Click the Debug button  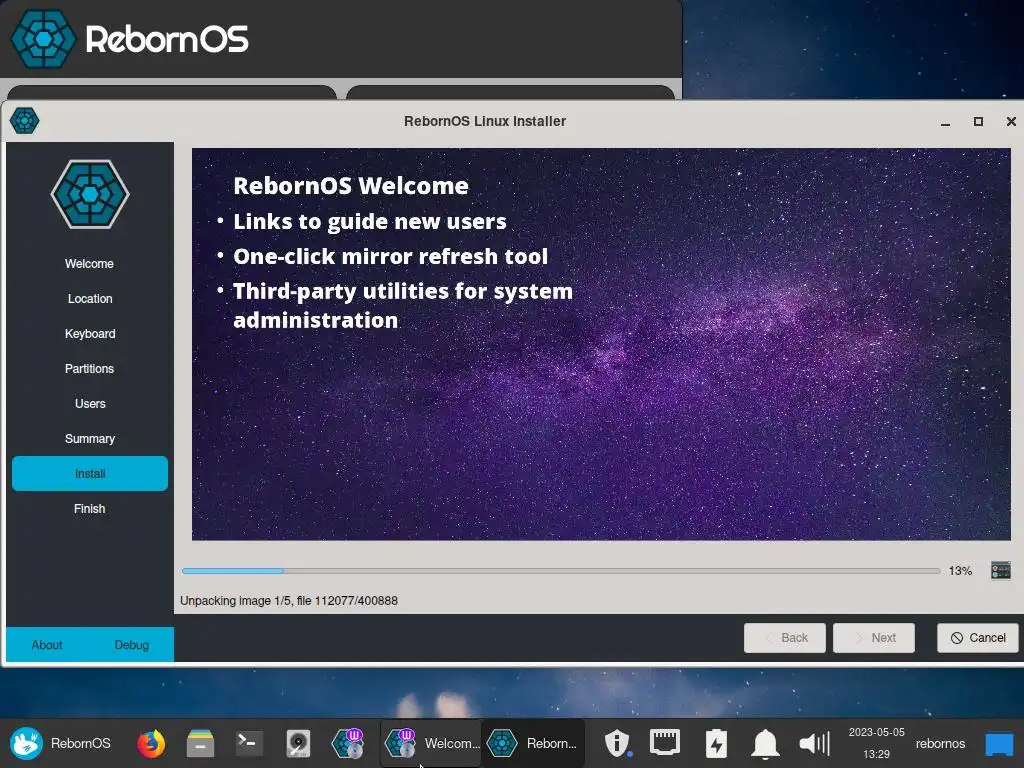[131, 645]
